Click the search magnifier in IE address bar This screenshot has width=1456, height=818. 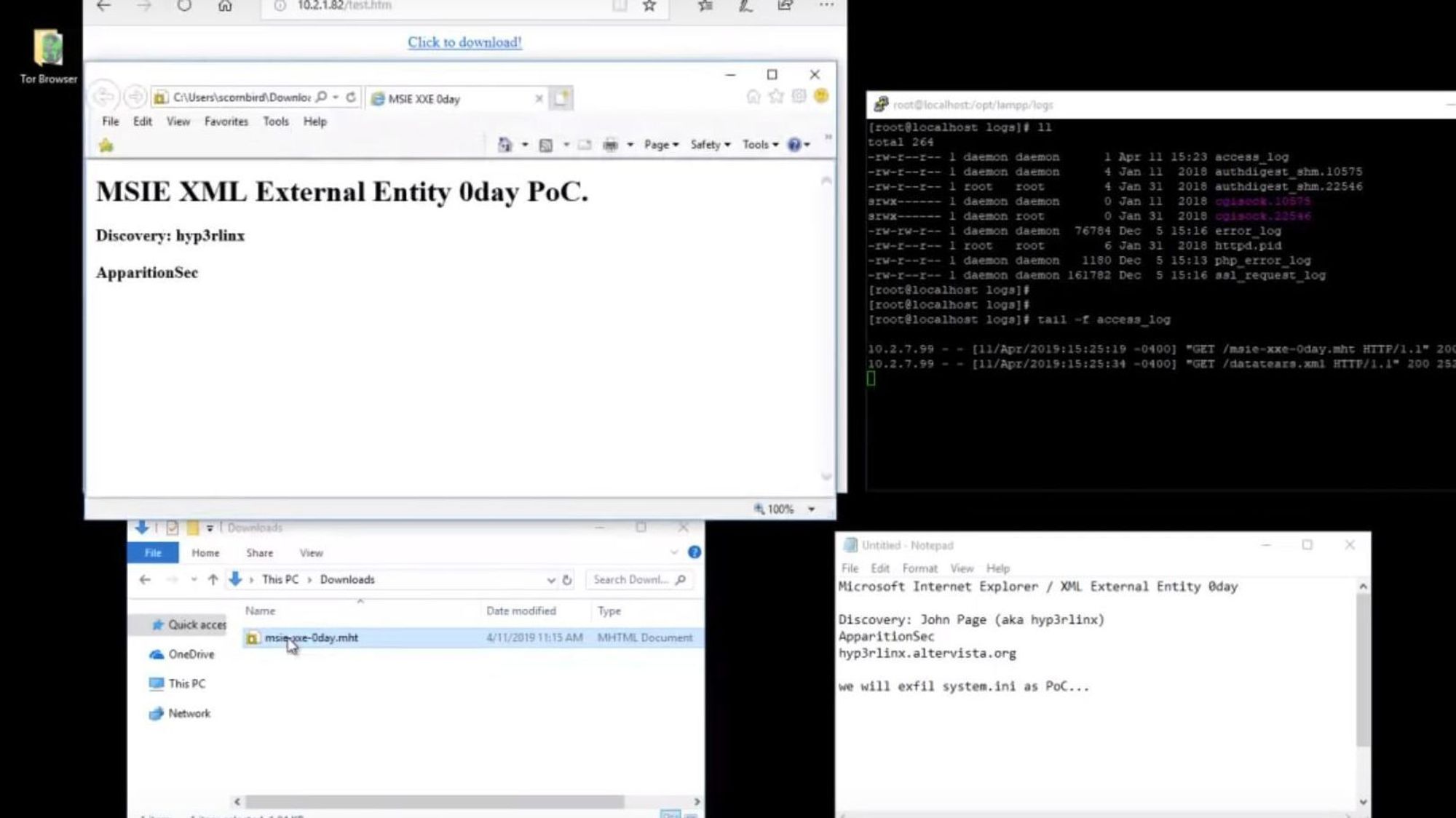click(x=321, y=97)
